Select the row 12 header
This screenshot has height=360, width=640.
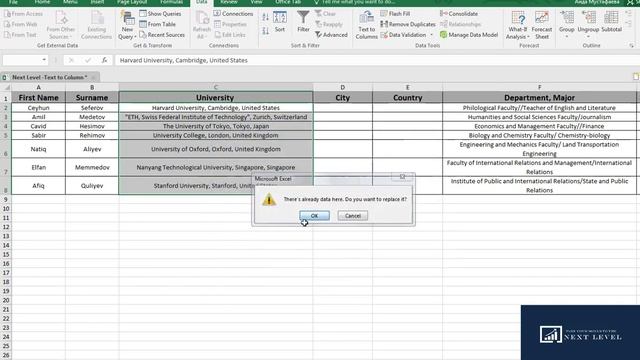coord(6,227)
